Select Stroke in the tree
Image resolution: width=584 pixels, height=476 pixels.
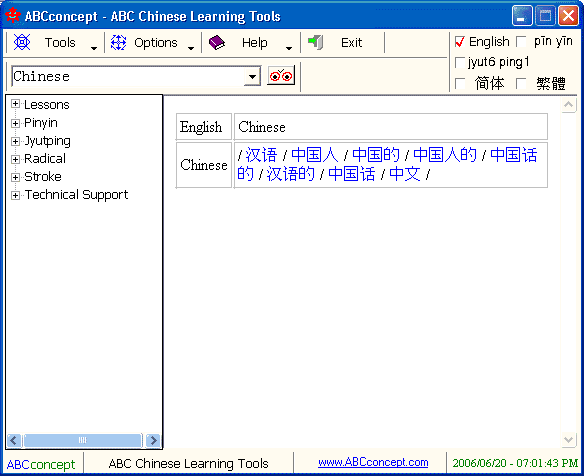tap(43, 177)
